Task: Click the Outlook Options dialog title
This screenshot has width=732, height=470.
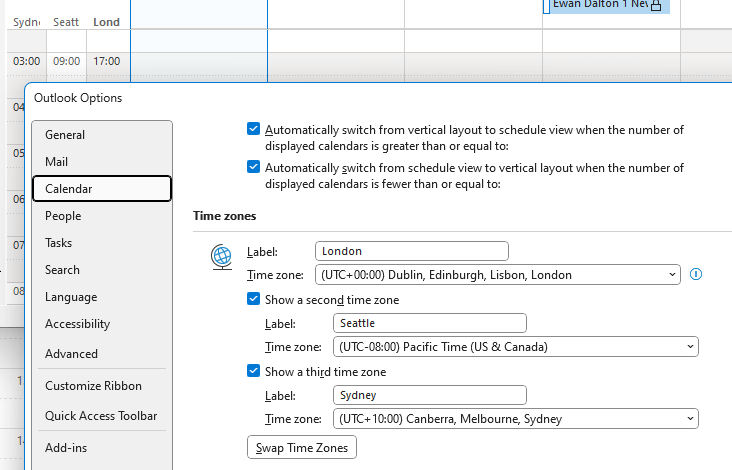Action: click(x=78, y=98)
